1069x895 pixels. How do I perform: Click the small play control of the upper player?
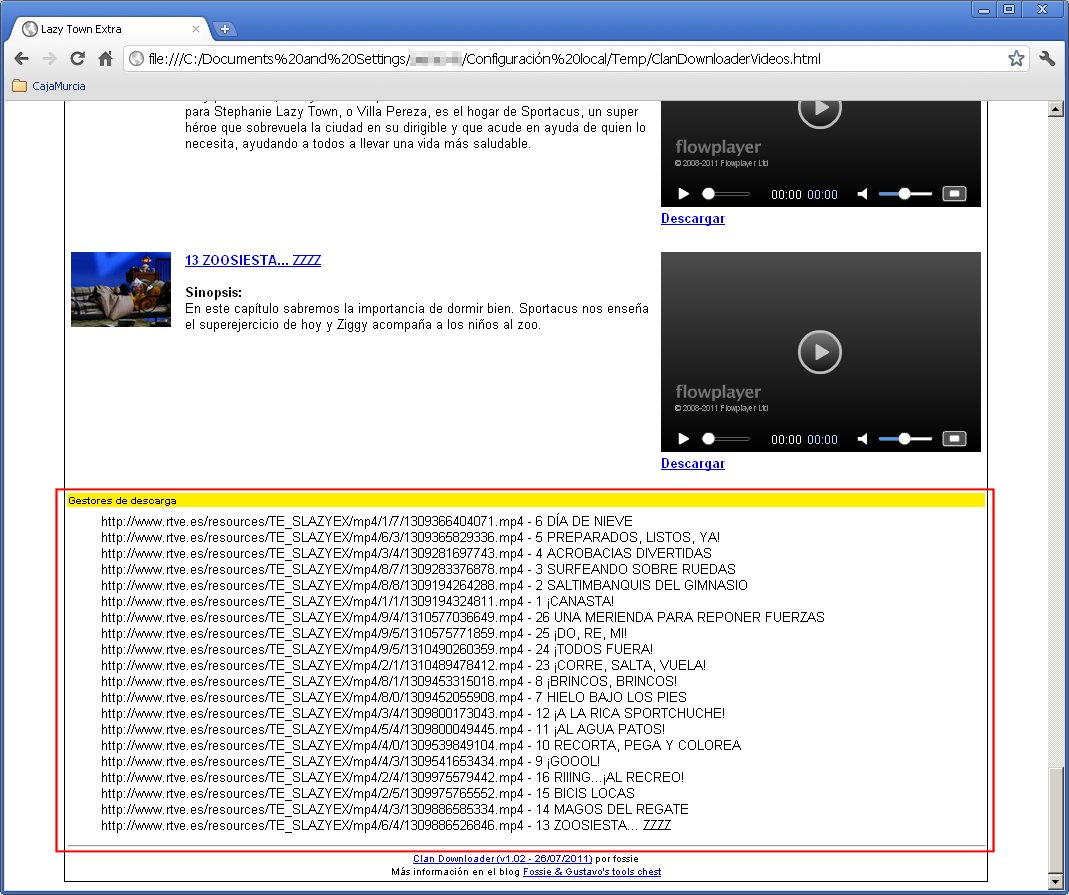pos(683,194)
